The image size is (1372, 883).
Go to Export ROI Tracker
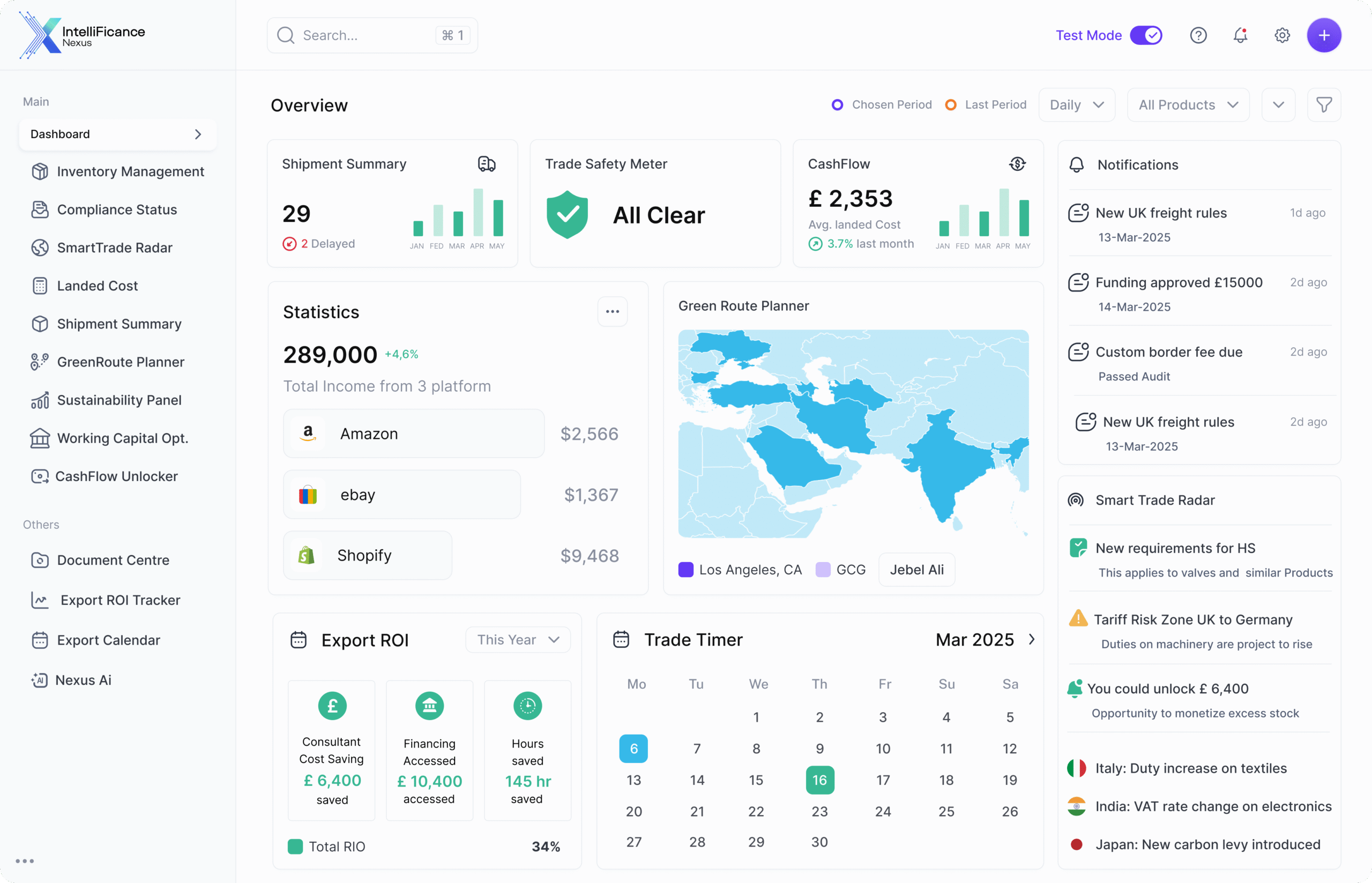[x=120, y=600]
